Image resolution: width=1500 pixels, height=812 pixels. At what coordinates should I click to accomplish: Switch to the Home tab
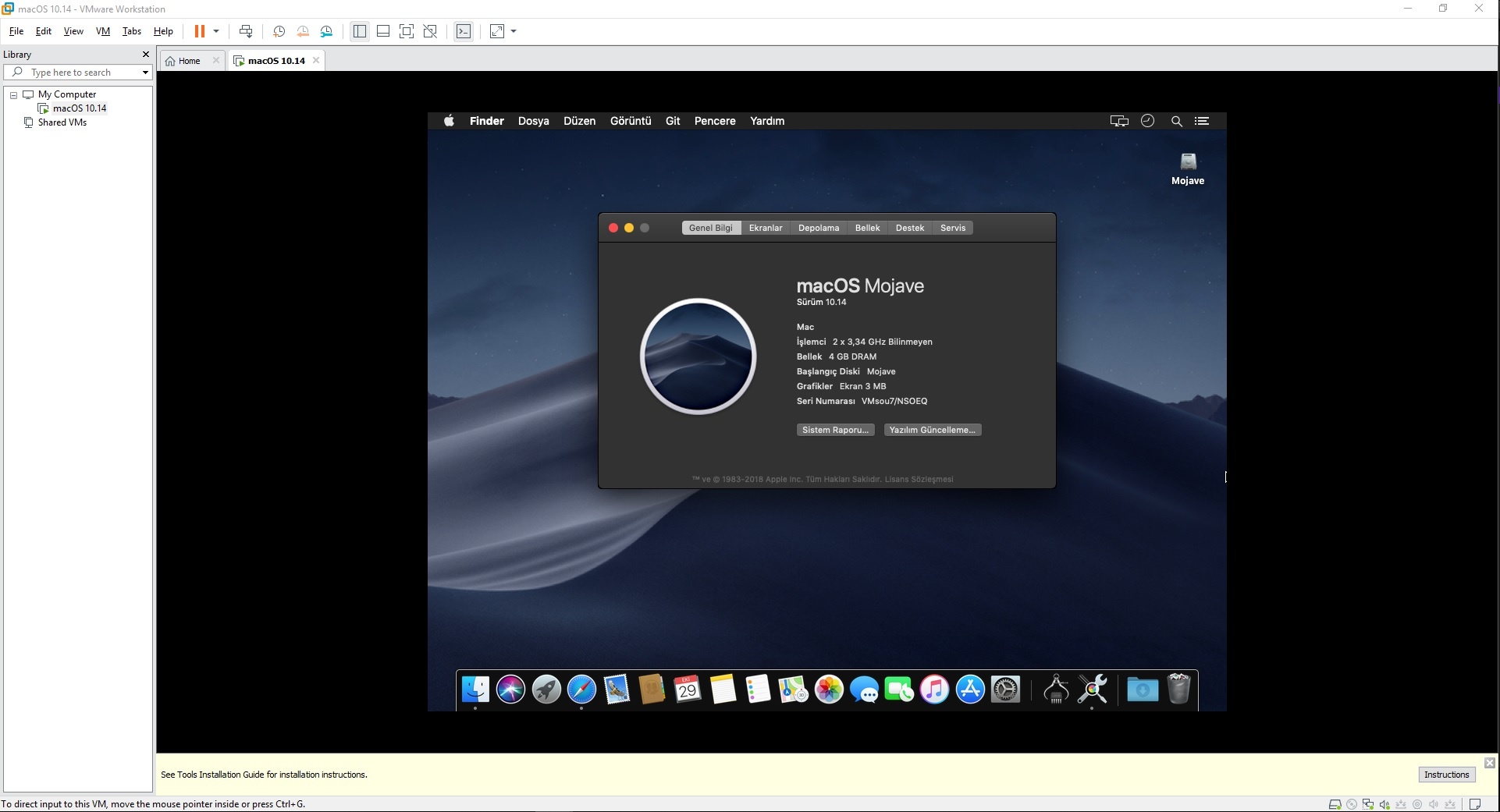[189, 61]
